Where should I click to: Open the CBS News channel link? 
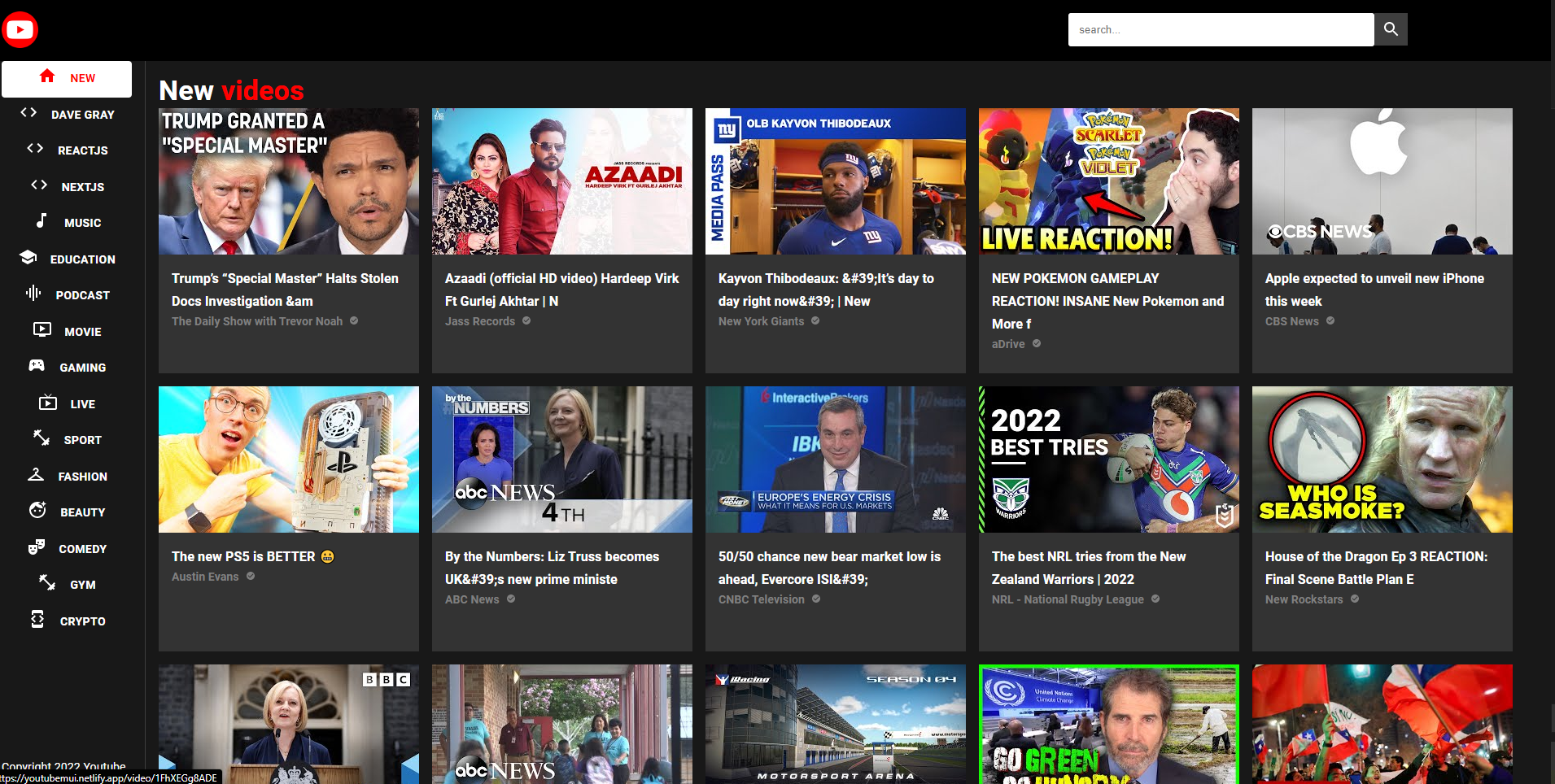(x=1292, y=321)
